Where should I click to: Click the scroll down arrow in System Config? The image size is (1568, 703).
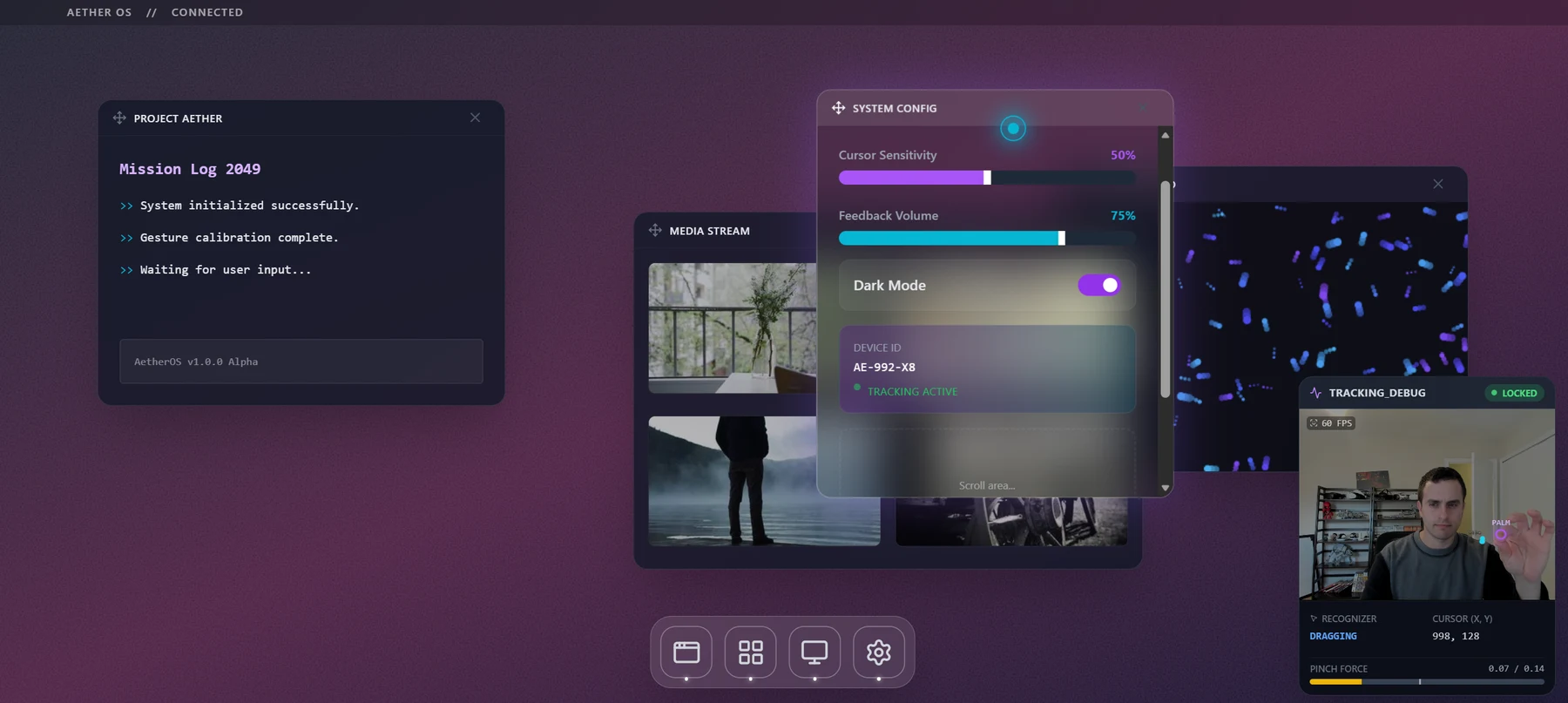(x=1165, y=488)
